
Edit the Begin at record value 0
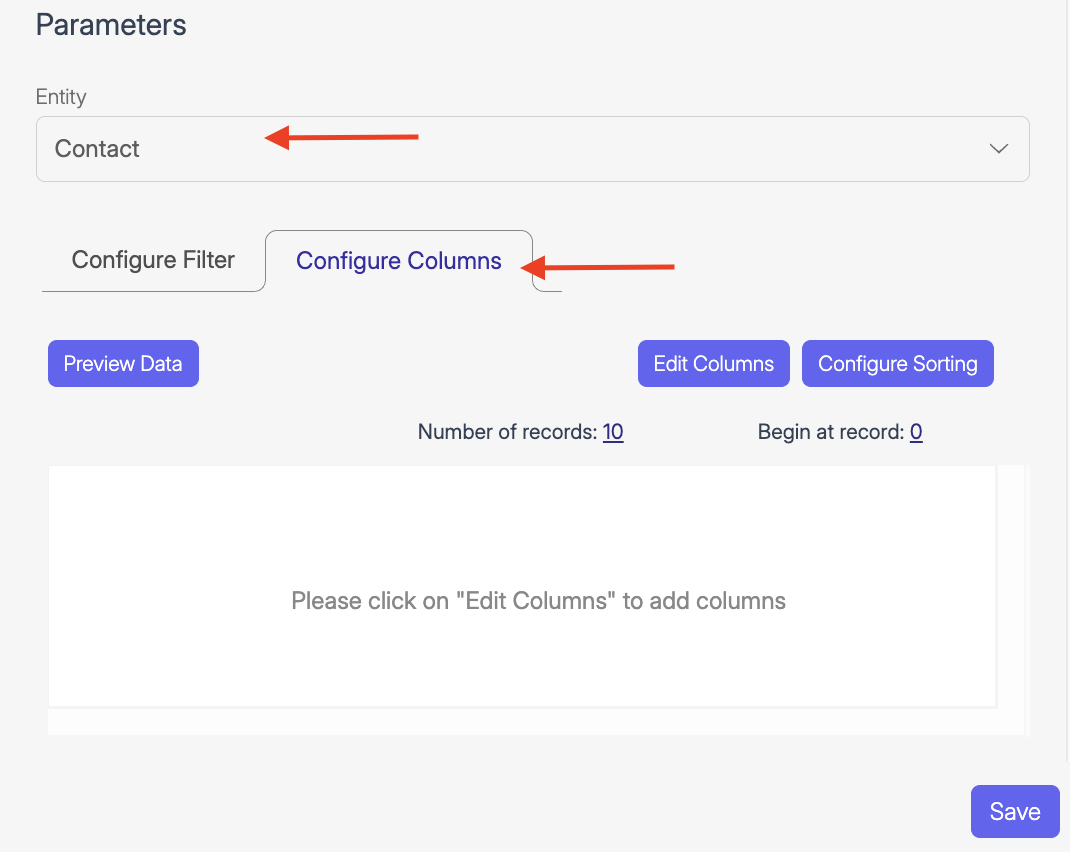[916, 432]
